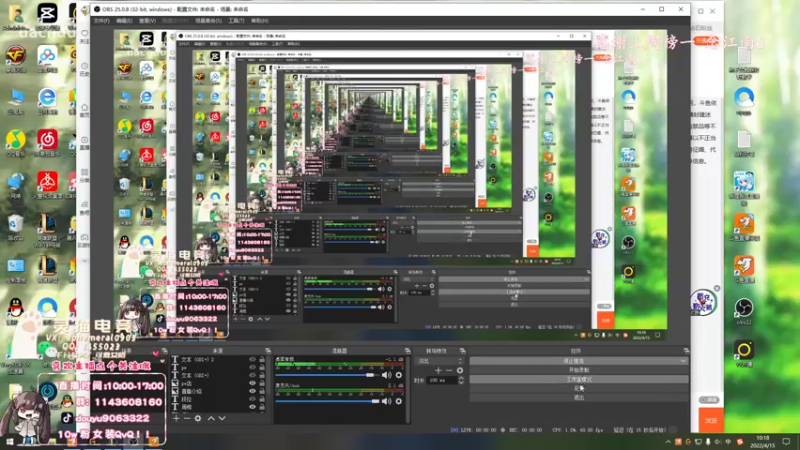Image resolution: width=800 pixels, height=450 pixels.
Task: Expand the arrow beside 停止推流
Action: 683,361
